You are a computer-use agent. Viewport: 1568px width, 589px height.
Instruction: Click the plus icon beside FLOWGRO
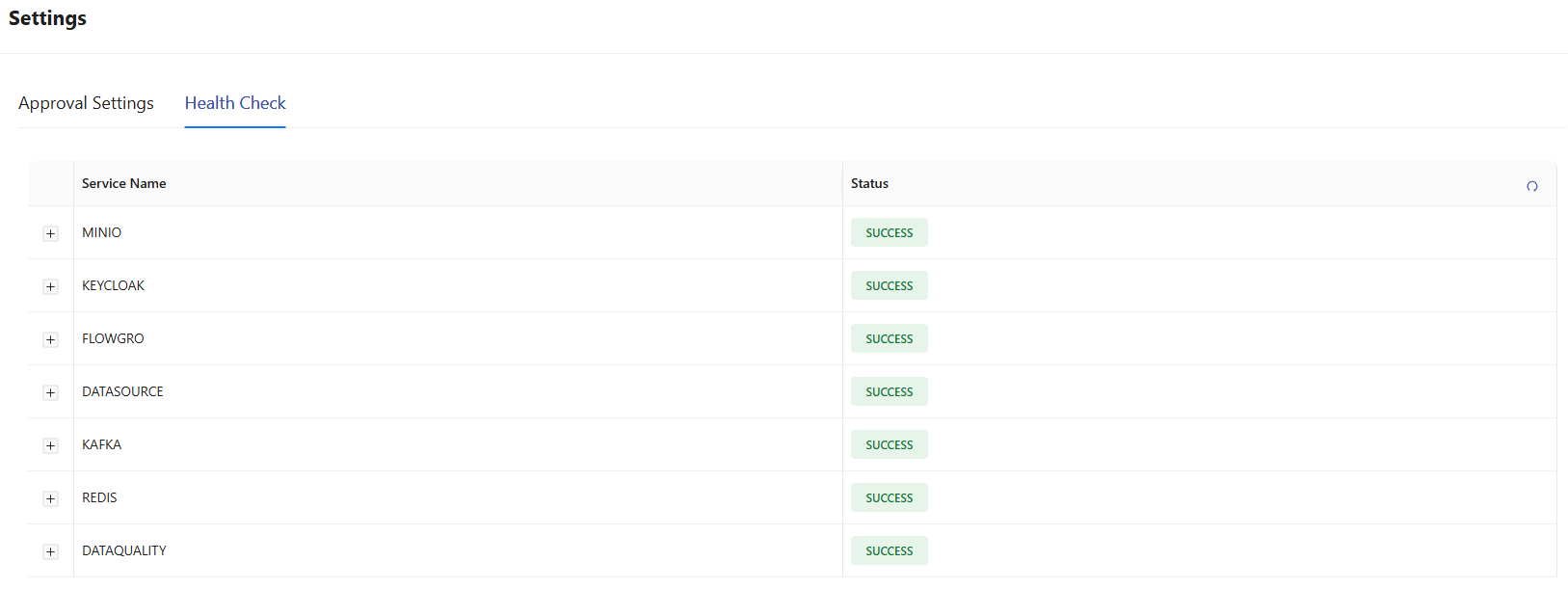click(51, 339)
